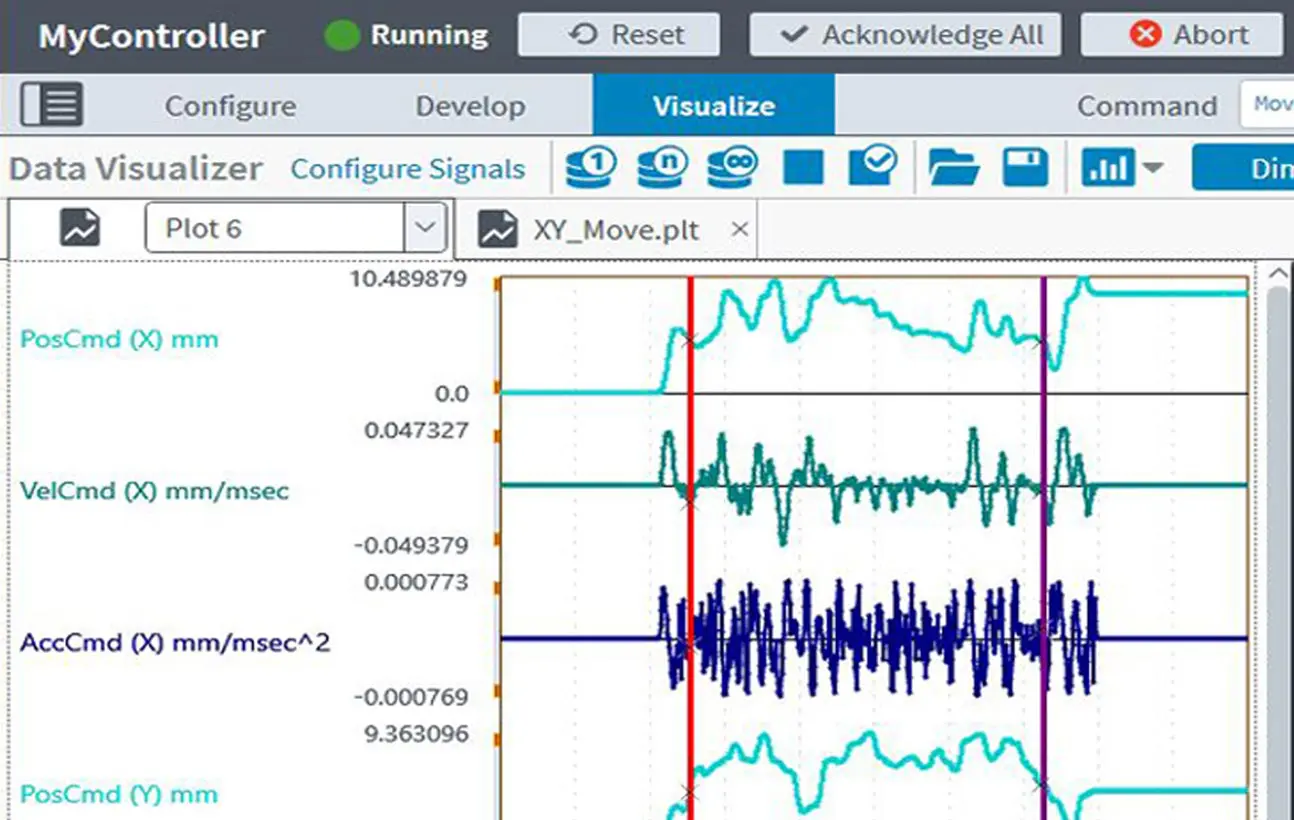This screenshot has width=1294, height=820.
Task: Click the collect N points icon
Action: coord(662,167)
